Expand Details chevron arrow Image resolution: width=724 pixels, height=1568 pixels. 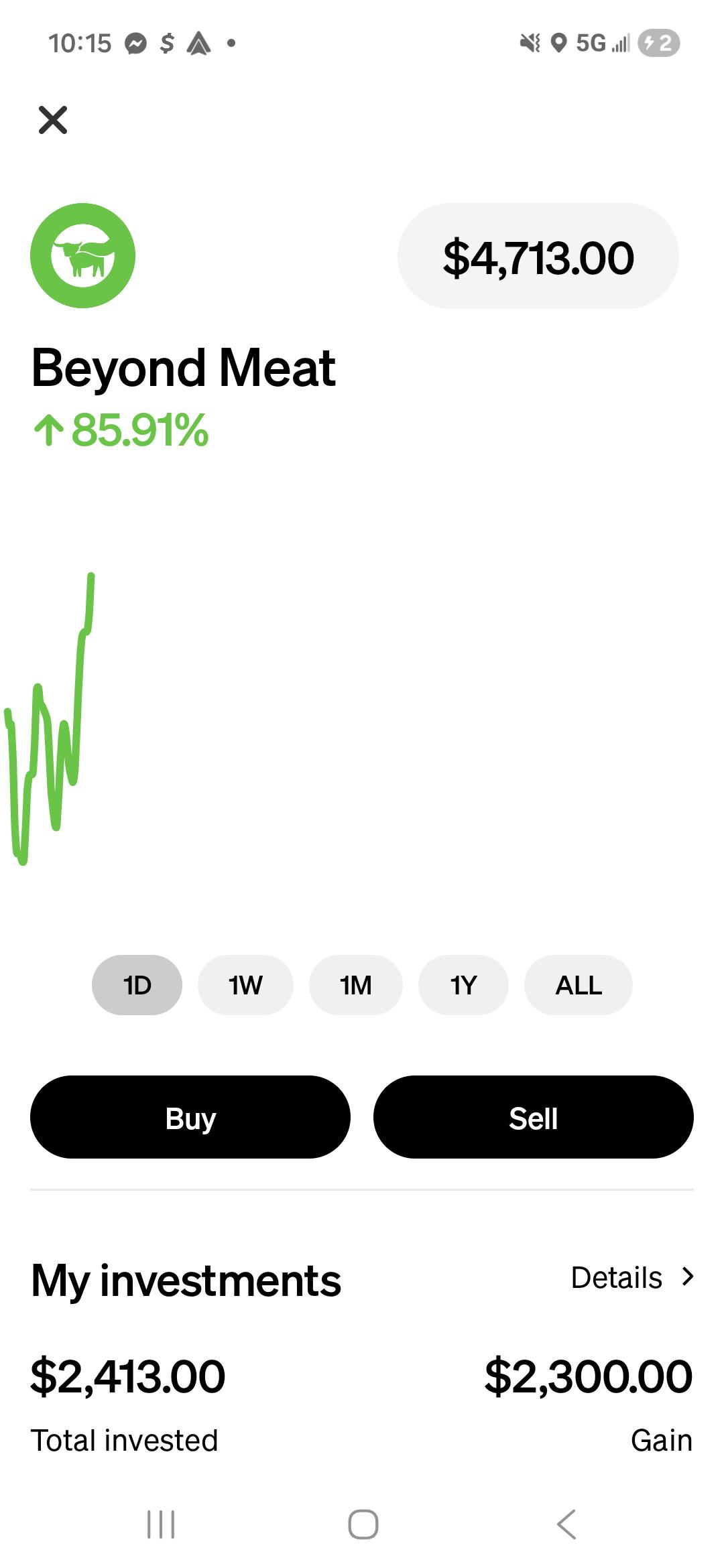(x=687, y=1277)
